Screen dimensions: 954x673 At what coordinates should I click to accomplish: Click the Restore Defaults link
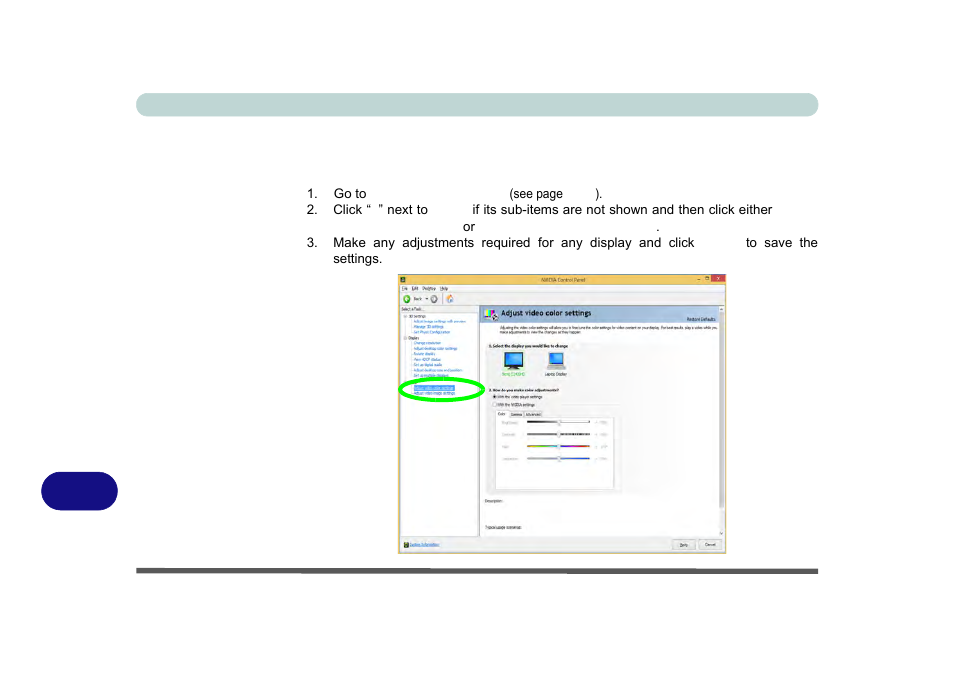point(700,318)
